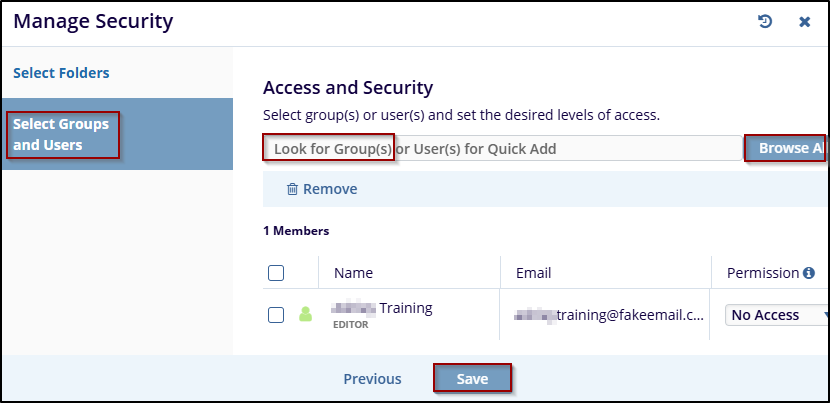This screenshot has width=830, height=403.
Task: Click the reset history icon in header
Action: (x=765, y=21)
